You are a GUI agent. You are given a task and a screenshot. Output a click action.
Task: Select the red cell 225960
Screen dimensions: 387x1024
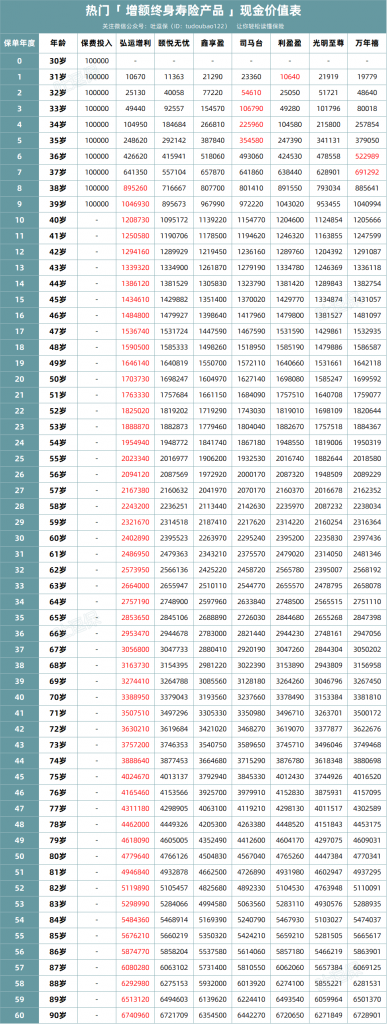tap(252, 123)
